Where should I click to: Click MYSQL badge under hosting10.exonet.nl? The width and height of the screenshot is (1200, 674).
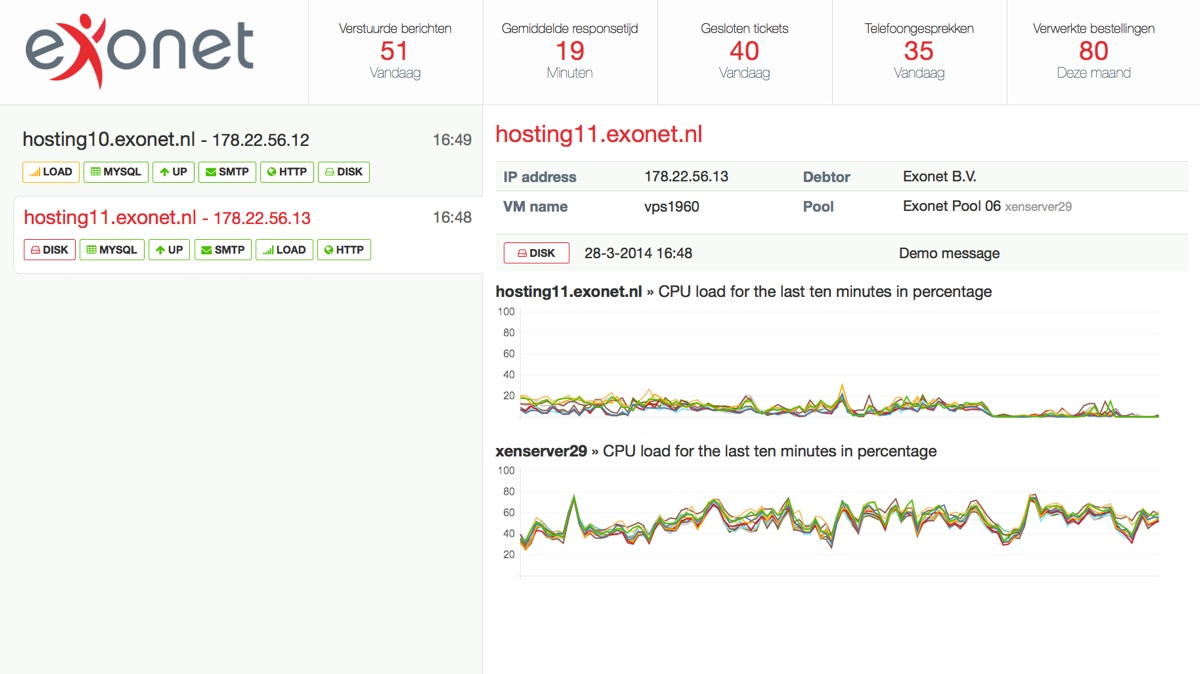(x=116, y=172)
